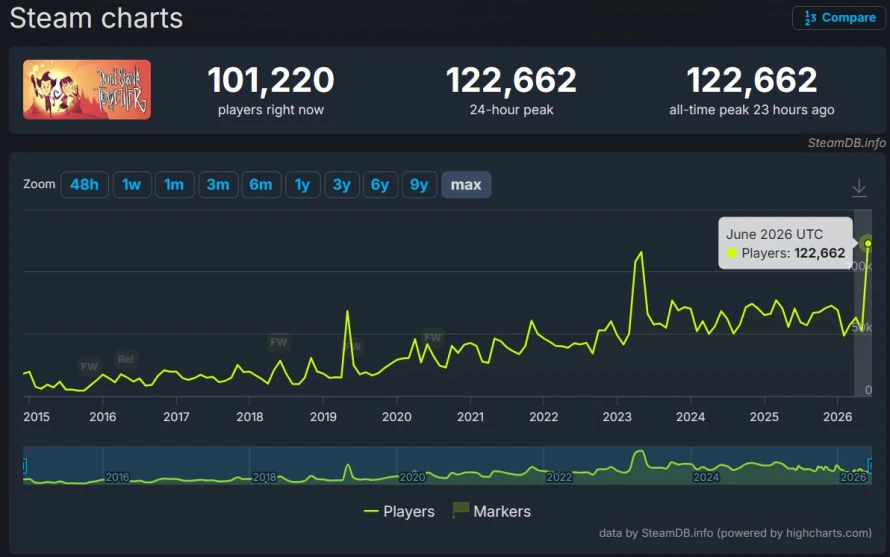This screenshot has width=890, height=557.
Task: Select the 1m zoom range
Action: click(174, 185)
